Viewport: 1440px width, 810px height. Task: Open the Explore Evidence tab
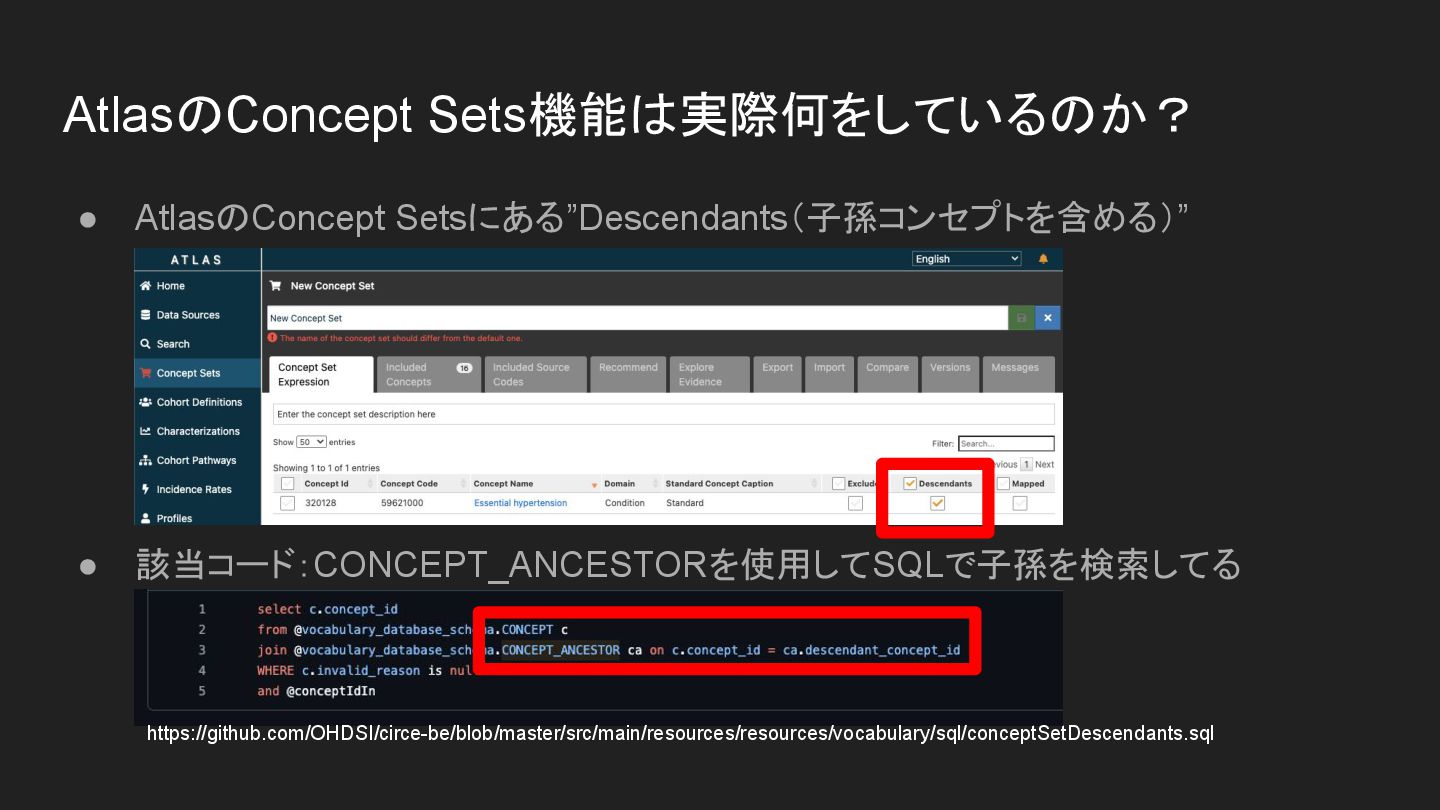(x=709, y=375)
